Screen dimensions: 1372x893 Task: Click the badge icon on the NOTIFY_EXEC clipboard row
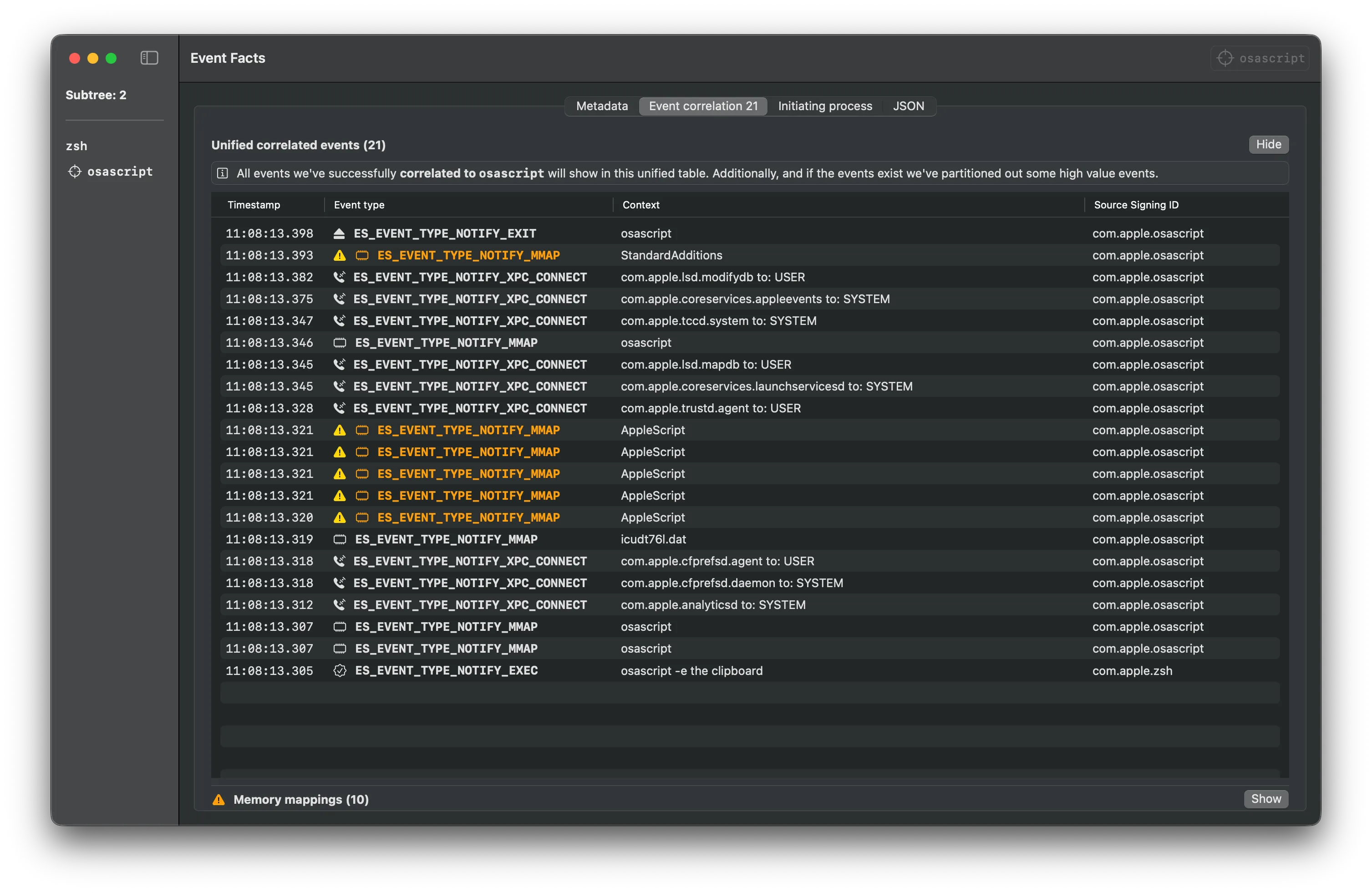(x=340, y=670)
